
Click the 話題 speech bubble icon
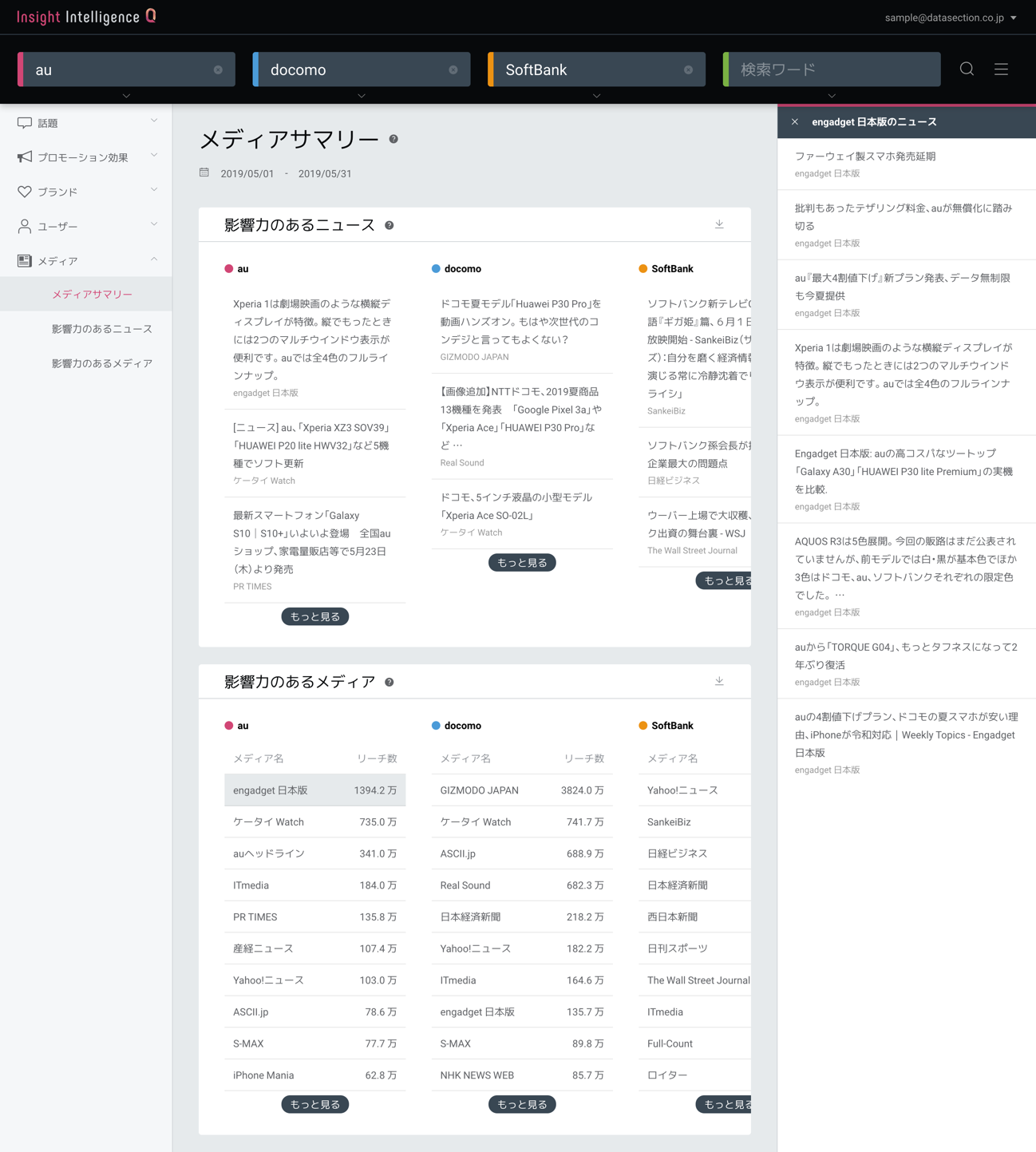pos(25,123)
